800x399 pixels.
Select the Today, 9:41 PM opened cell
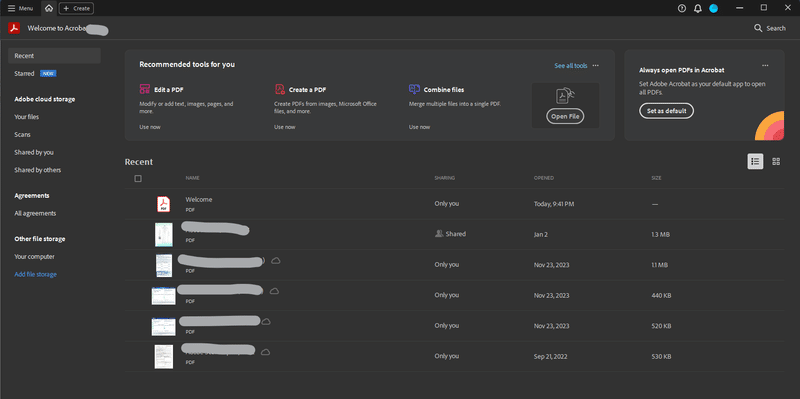click(554, 204)
